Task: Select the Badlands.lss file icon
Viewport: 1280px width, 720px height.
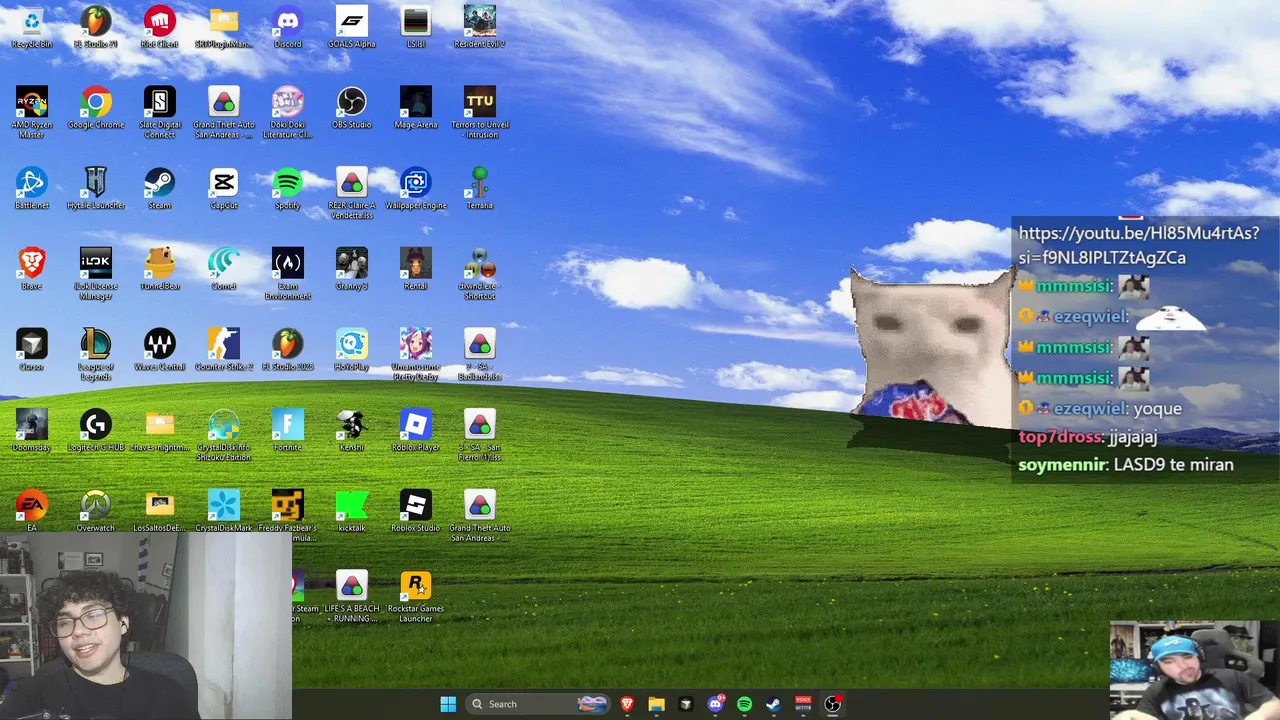Action: click(480, 354)
